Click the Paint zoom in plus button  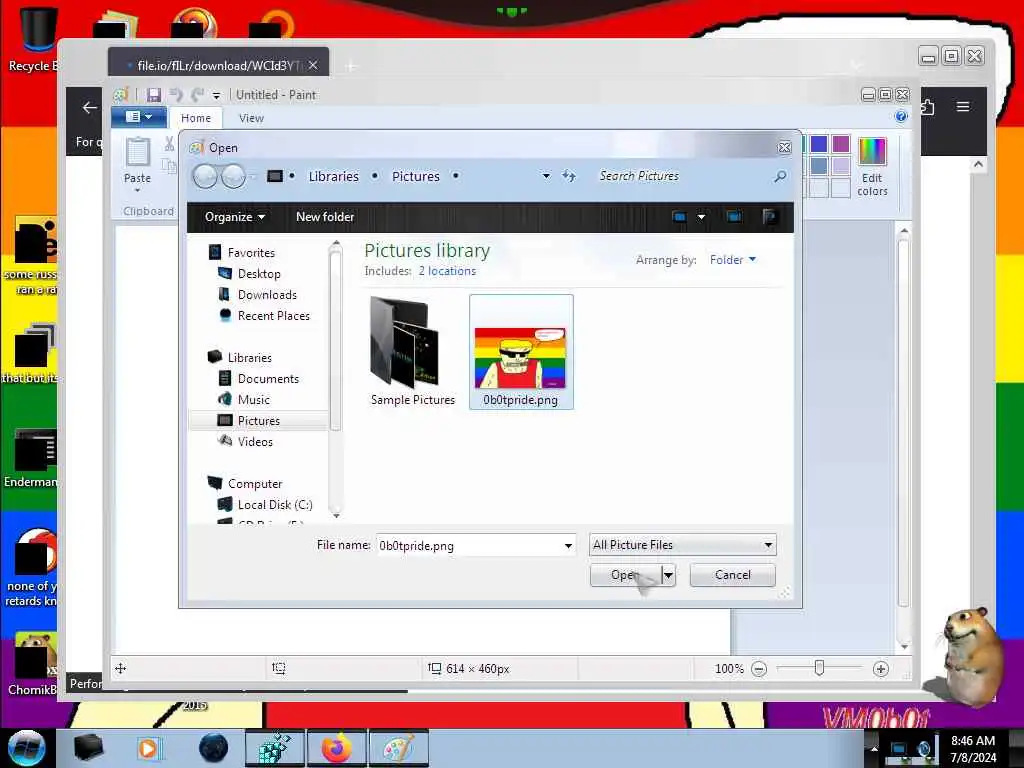(x=880, y=669)
